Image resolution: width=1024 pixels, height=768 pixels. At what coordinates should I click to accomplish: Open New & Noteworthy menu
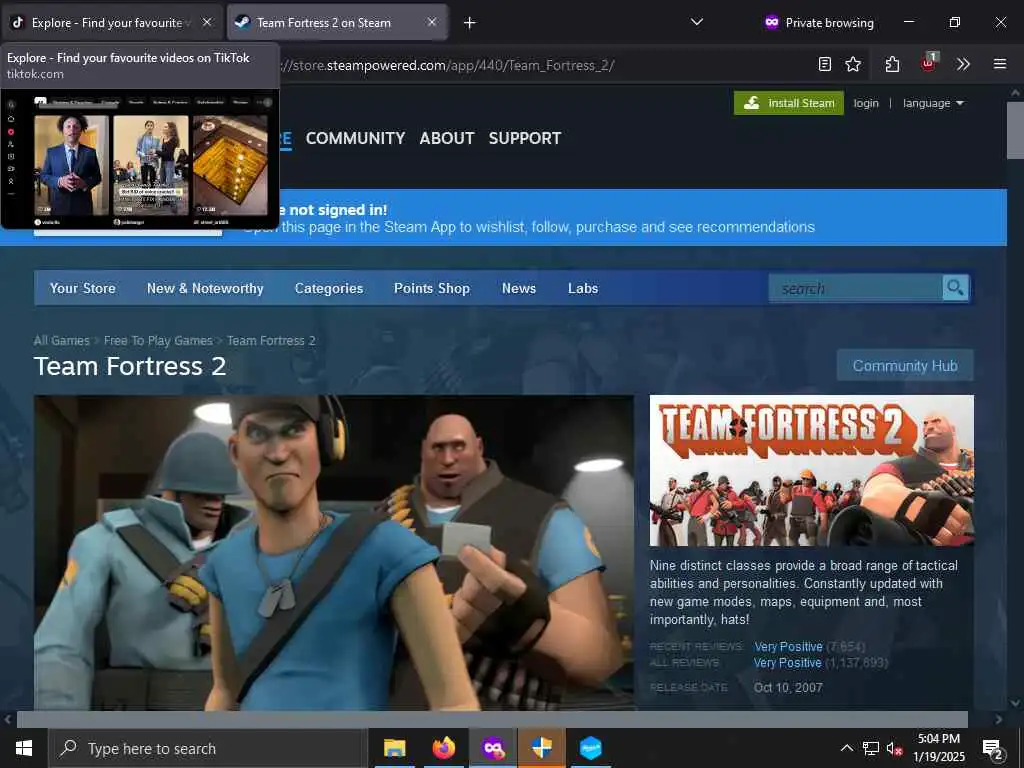205,289
